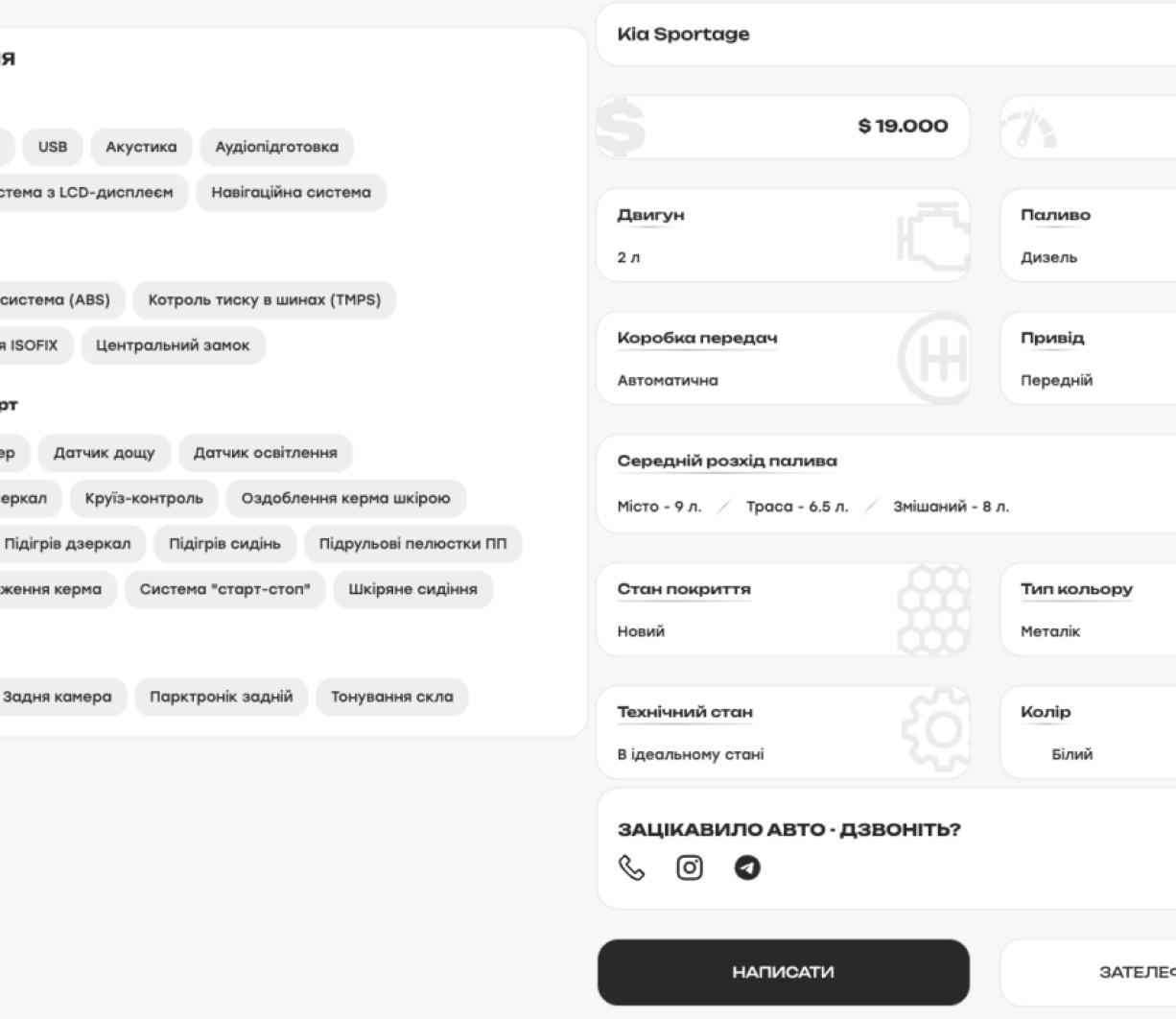Click the dollar icon on the price card
Screen dimensions: 1176x1019
coord(620,126)
